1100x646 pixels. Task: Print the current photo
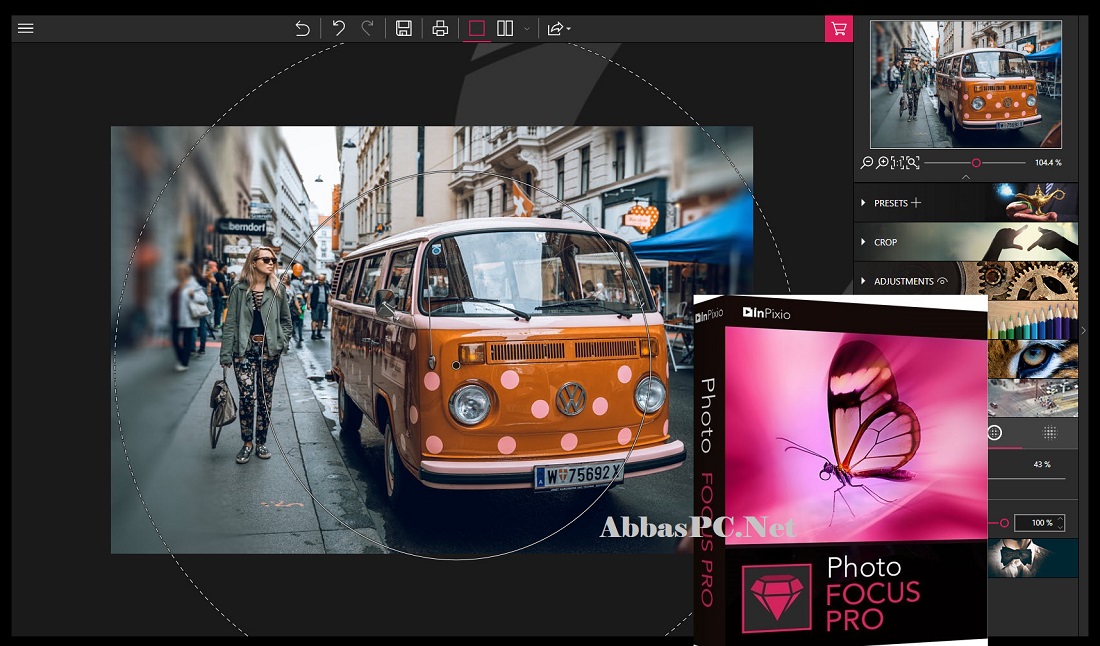tap(440, 28)
